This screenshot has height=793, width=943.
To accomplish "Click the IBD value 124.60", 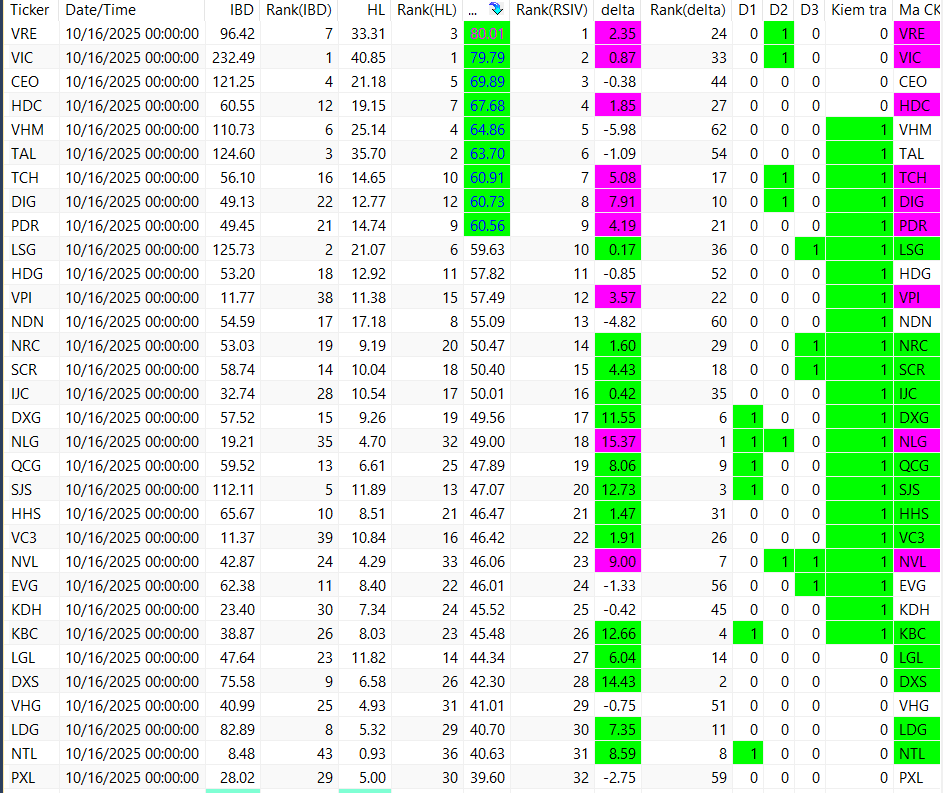I will click(x=233, y=154).
